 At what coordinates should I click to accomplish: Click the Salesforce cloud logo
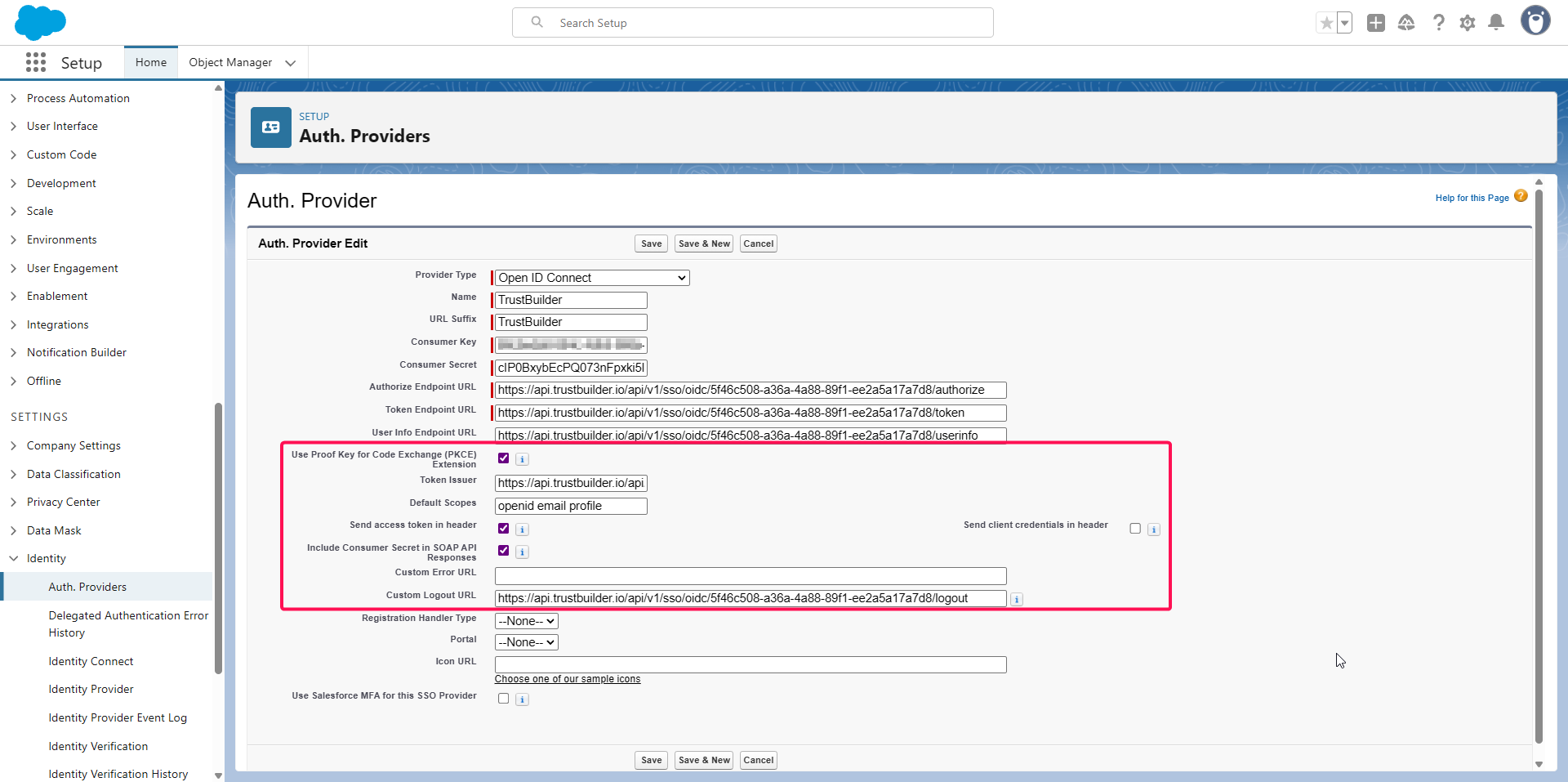(x=40, y=22)
